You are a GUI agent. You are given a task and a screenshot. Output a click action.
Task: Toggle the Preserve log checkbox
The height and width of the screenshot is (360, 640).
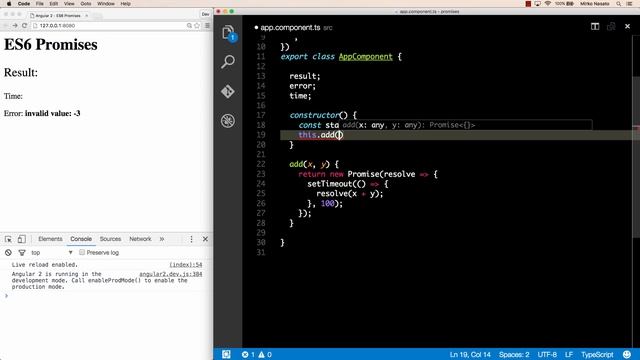(82, 252)
